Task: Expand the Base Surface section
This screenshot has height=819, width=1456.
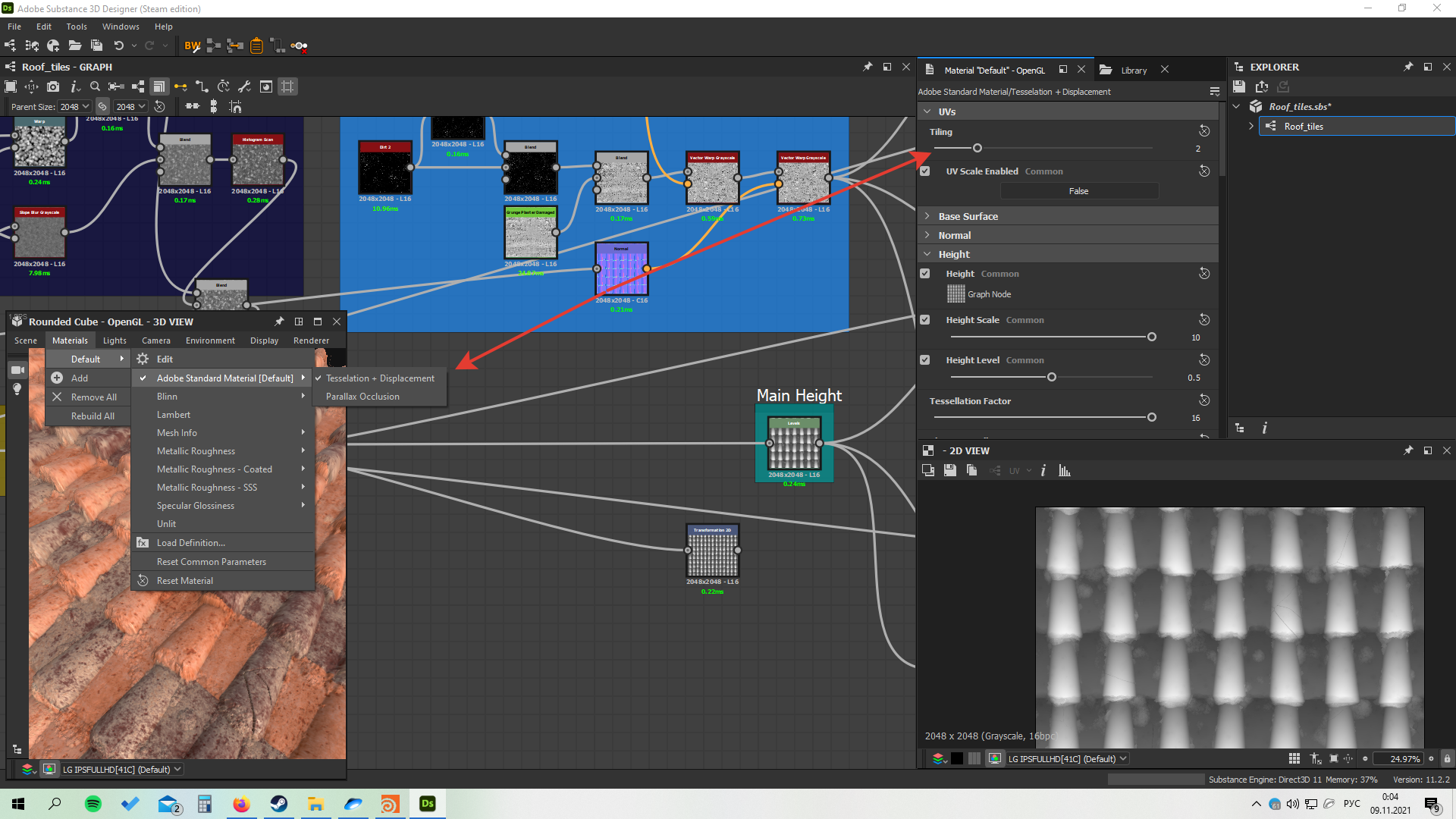Action: click(x=927, y=216)
